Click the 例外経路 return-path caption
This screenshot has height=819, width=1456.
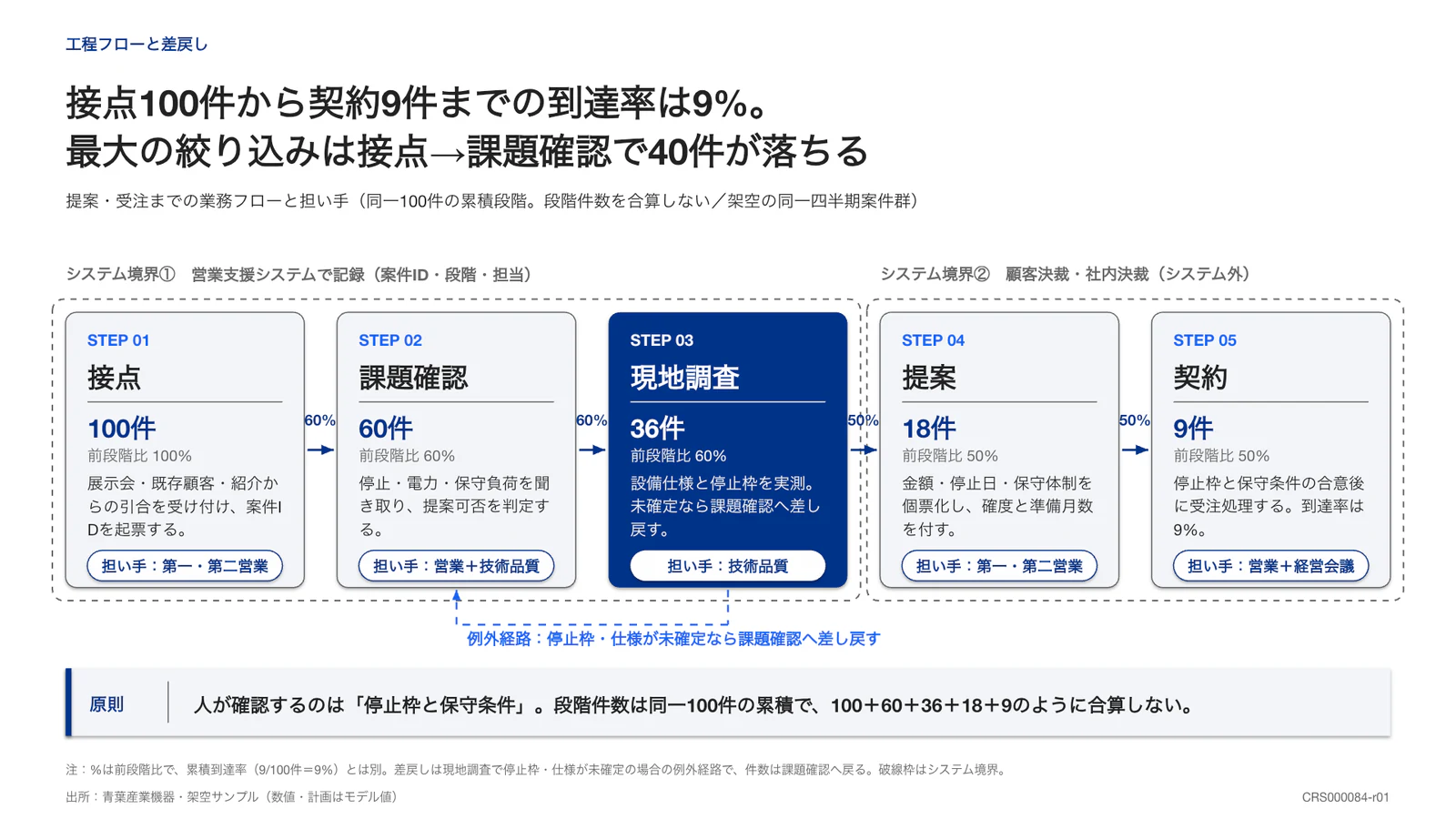[673, 639]
